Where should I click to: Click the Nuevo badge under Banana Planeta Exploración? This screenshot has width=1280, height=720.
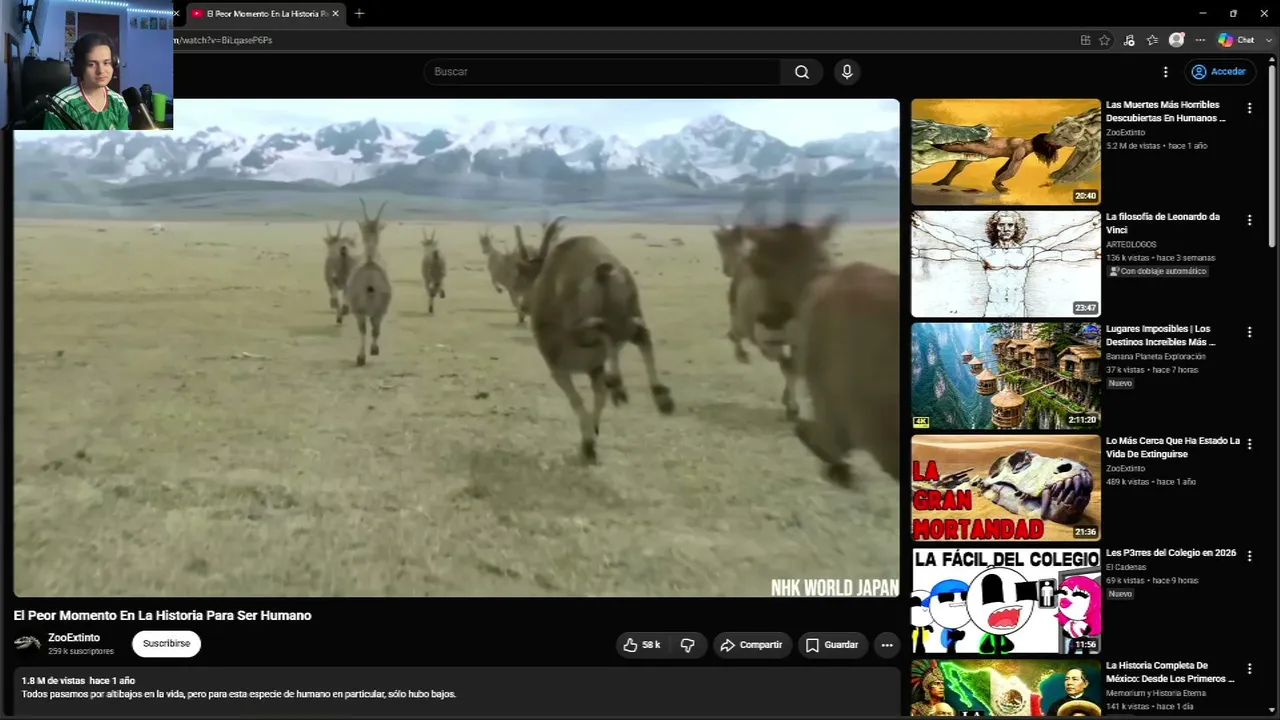point(1120,383)
